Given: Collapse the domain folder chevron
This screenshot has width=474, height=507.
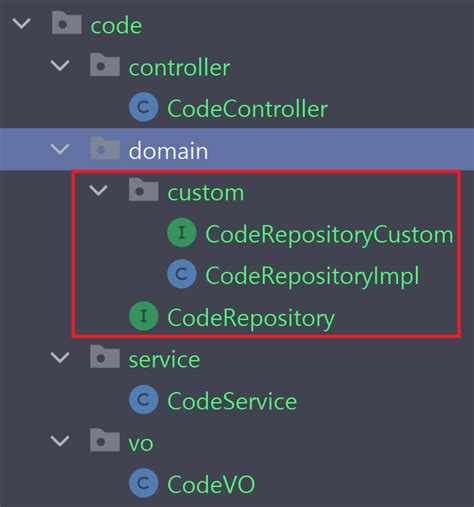Looking at the screenshot, I should [x=60, y=149].
